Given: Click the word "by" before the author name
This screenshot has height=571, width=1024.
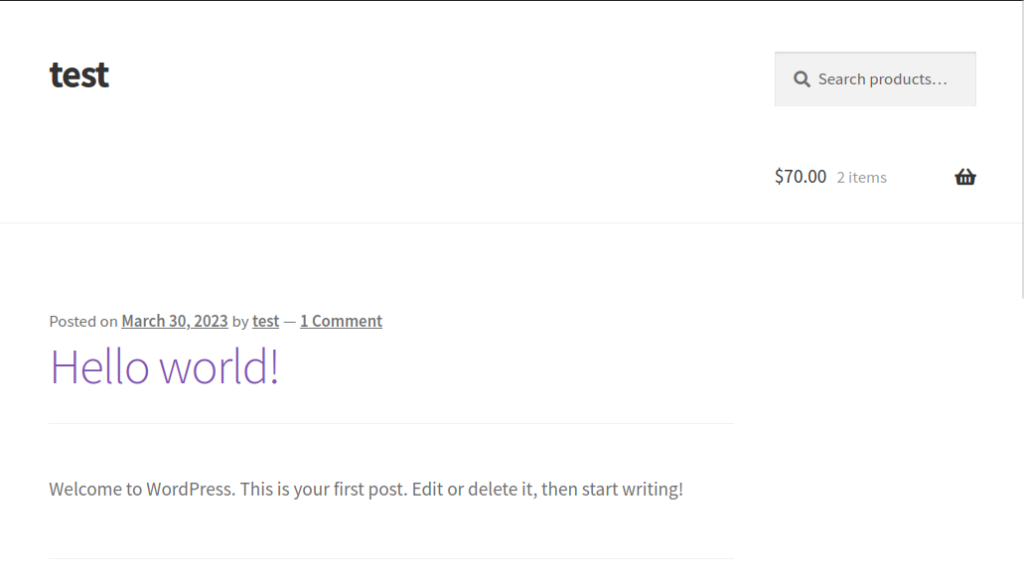Looking at the screenshot, I should [240, 322].
